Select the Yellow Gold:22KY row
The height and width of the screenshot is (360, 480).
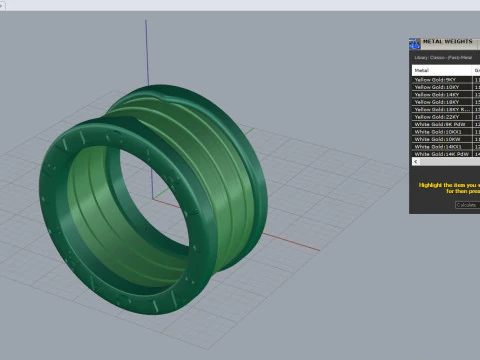coord(446,117)
